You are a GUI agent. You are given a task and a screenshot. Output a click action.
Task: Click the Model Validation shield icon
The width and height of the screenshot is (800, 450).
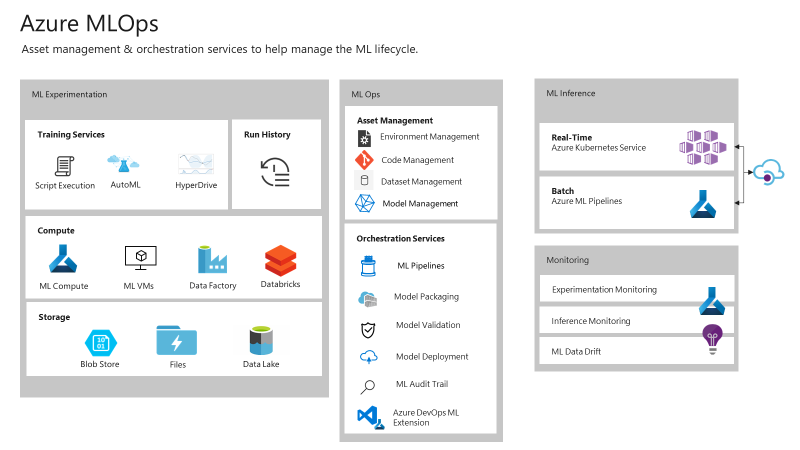click(368, 330)
